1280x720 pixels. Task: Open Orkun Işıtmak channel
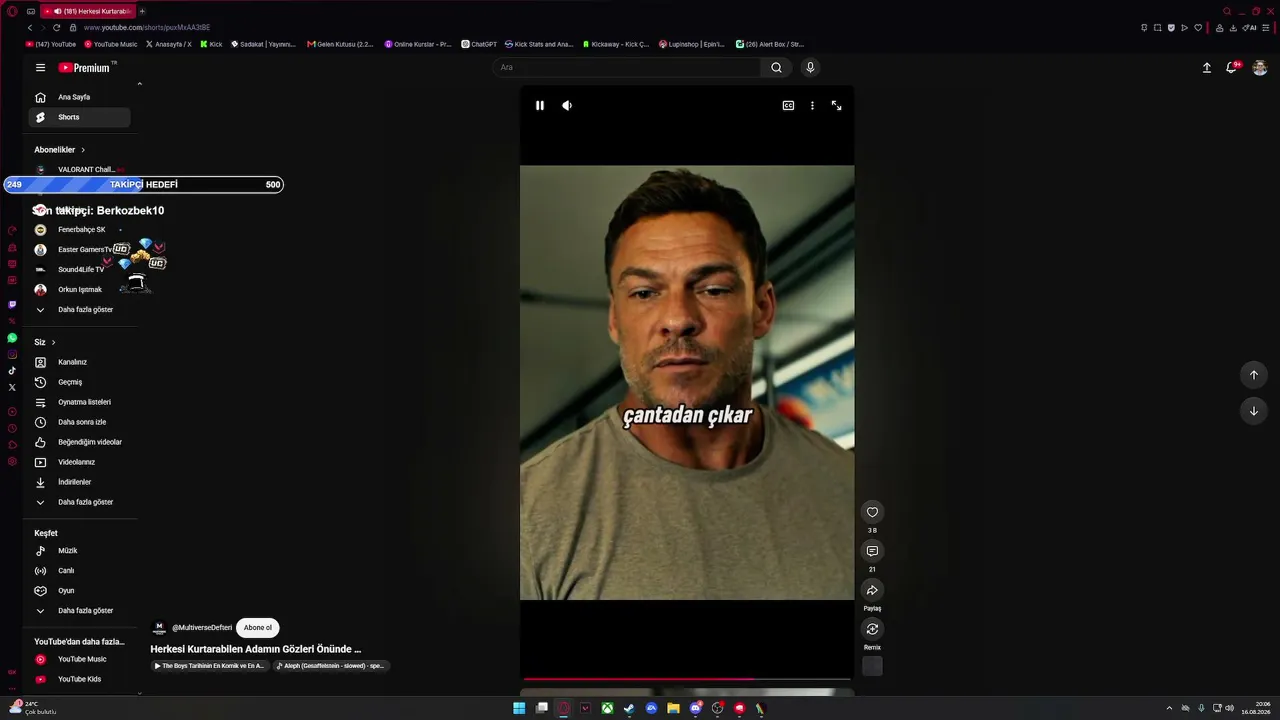[80, 290]
